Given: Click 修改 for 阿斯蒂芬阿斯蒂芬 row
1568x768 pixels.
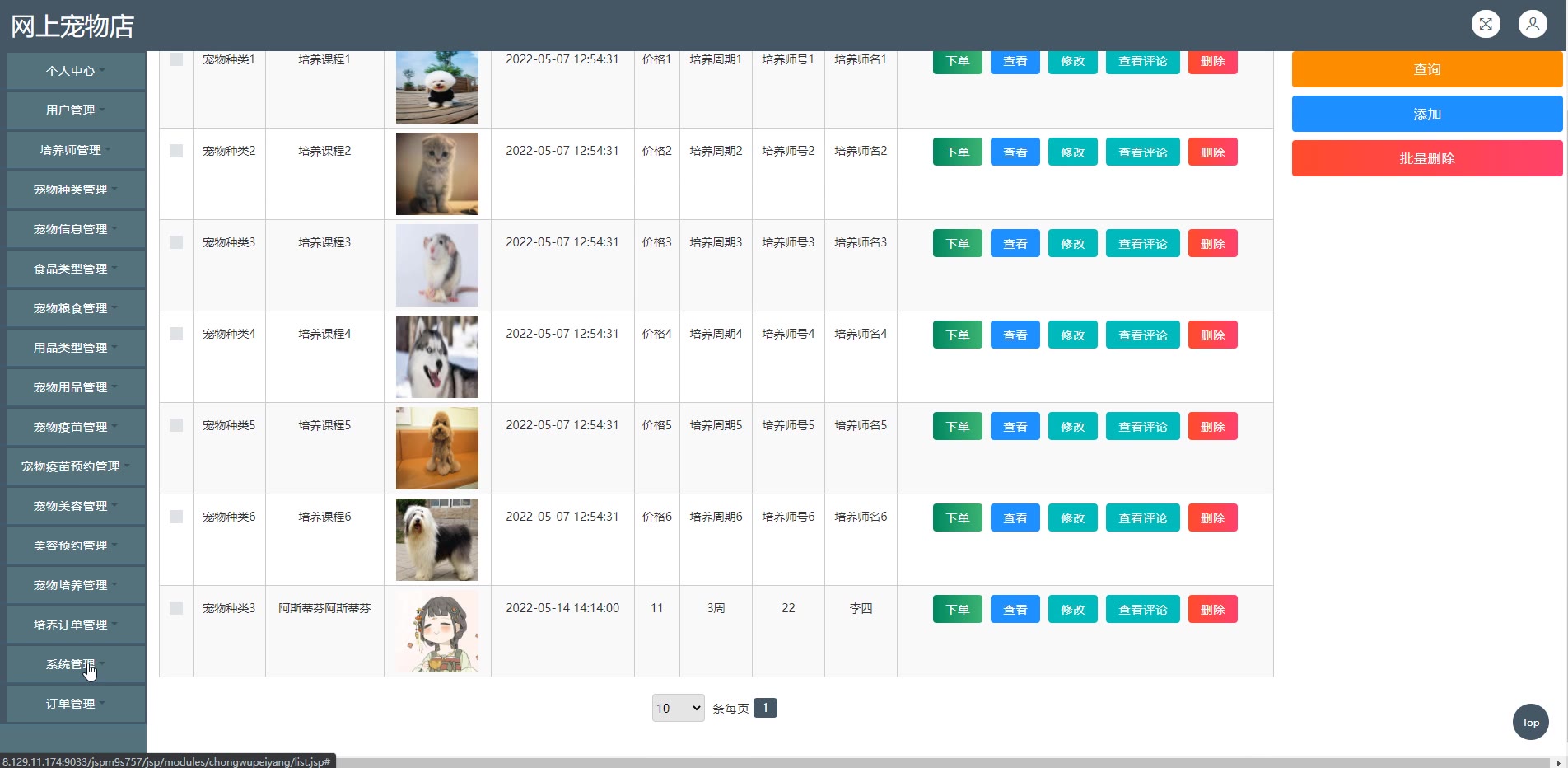Looking at the screenshot, I should tap(1073, 610).
